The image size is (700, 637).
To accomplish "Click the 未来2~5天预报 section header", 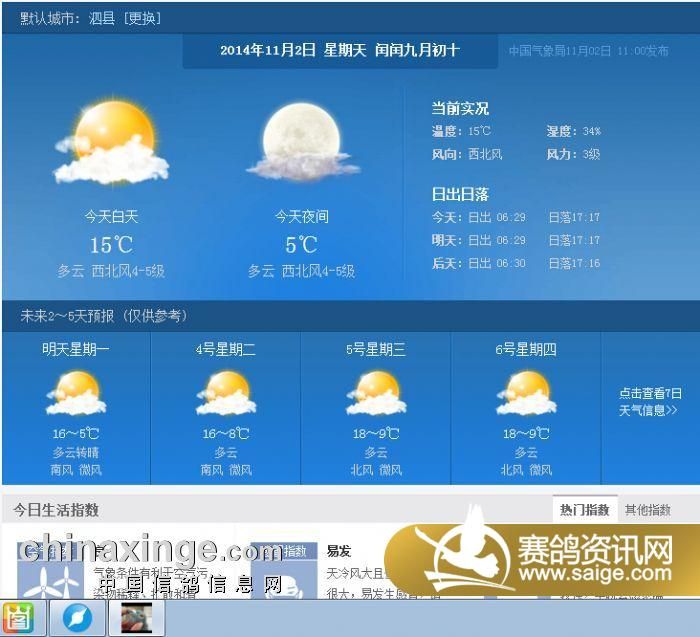I will (x=103, y=316).
